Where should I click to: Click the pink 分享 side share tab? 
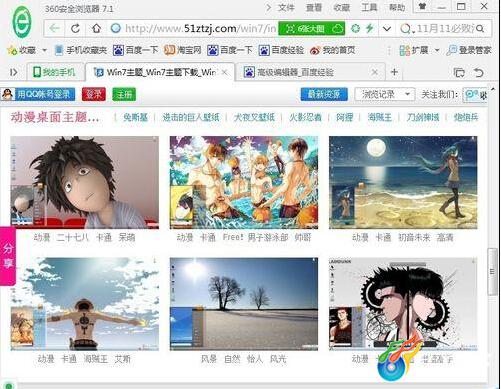click(x=8, y=256)
